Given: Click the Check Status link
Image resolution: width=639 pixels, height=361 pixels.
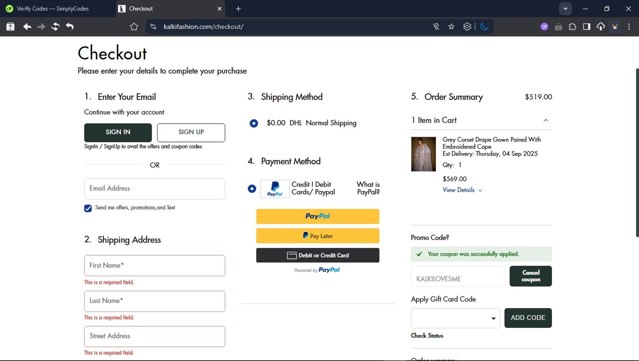Looking at the screenshot, I should tap(427, 336).
